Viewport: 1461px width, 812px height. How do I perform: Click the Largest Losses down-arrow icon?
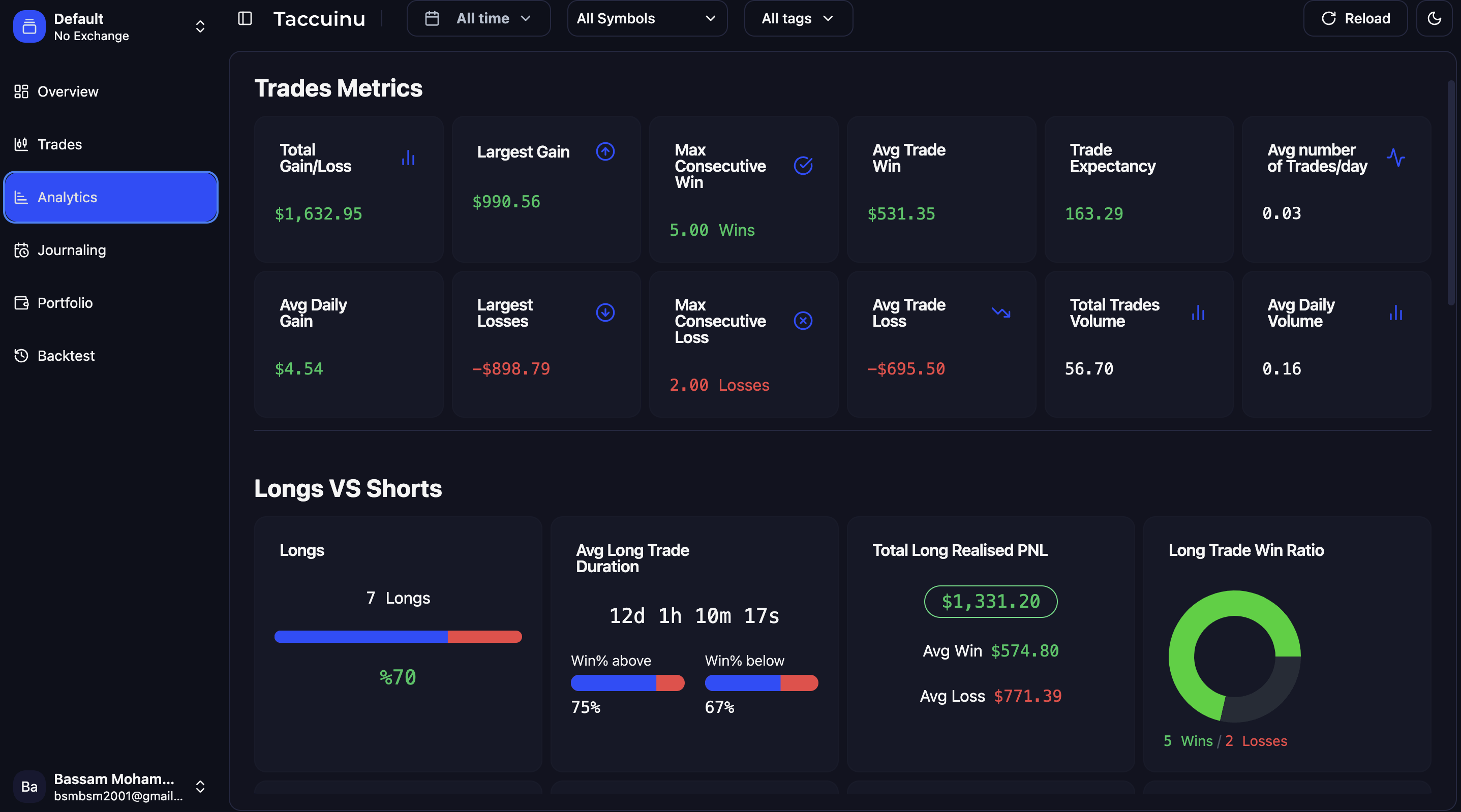click(605, 313)
